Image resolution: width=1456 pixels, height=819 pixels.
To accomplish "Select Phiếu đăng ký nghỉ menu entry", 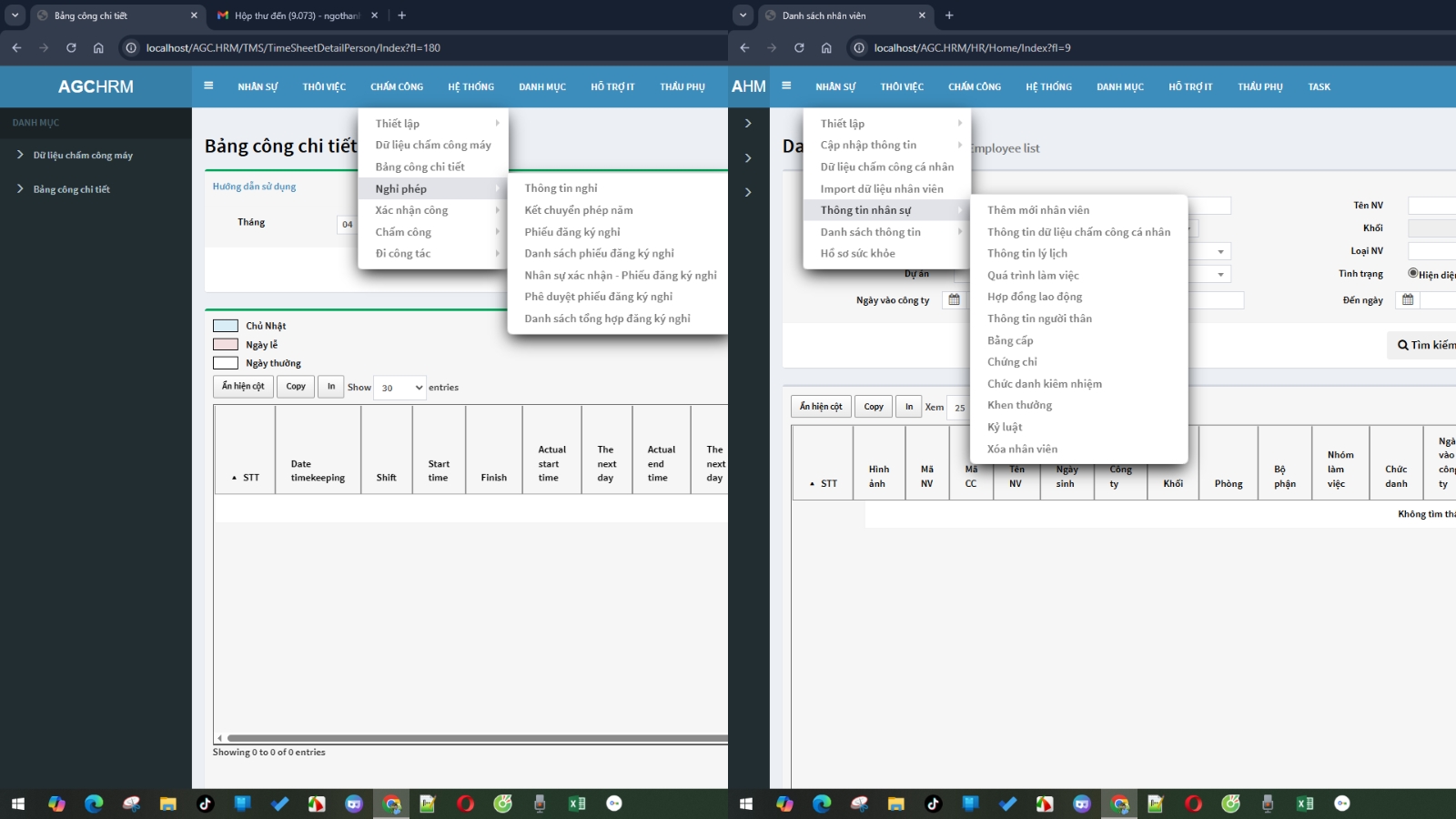I will point(572,232).
